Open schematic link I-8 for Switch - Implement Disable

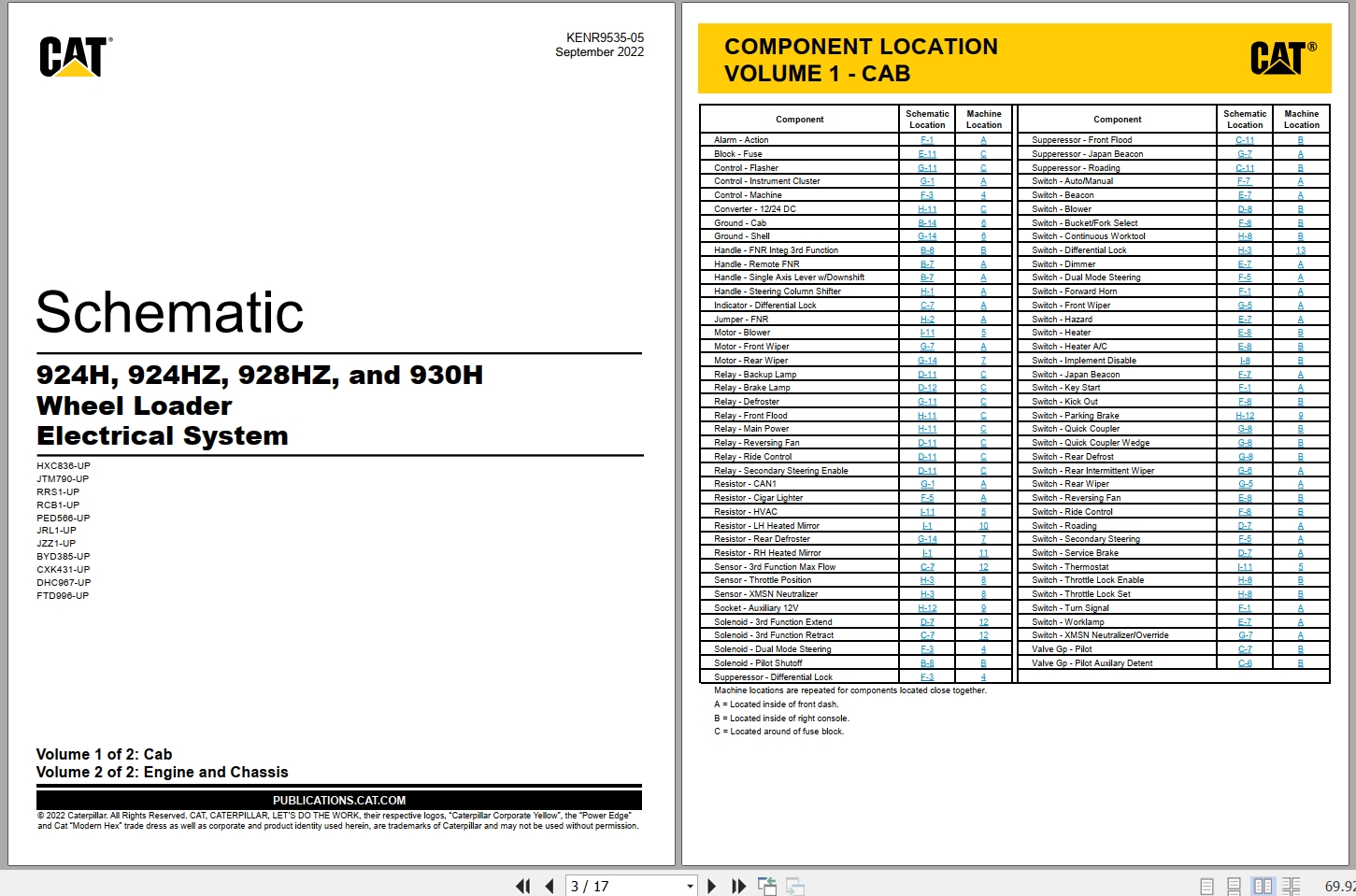pos(1245,361)
